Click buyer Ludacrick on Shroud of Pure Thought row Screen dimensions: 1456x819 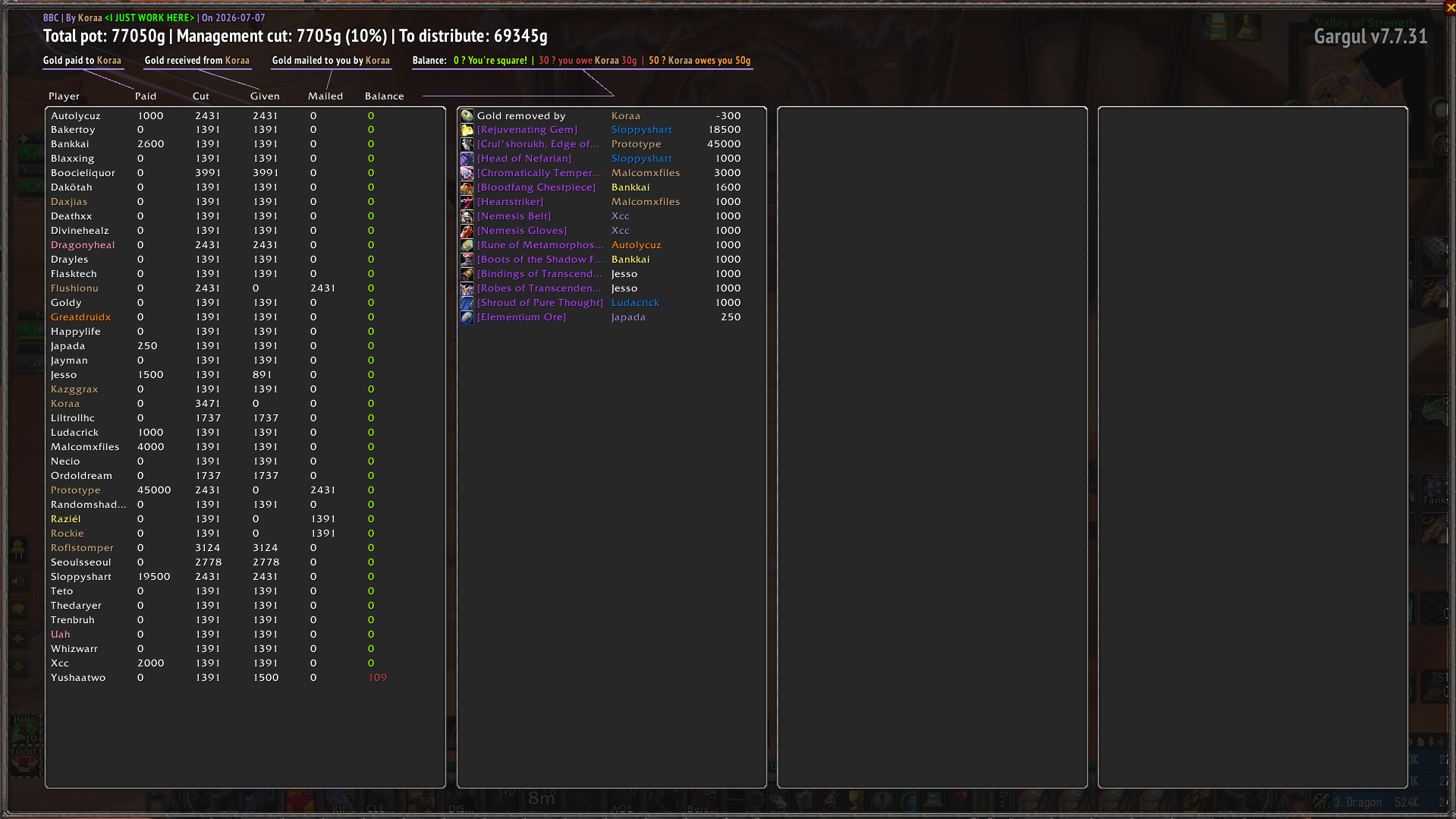point(635,303)
